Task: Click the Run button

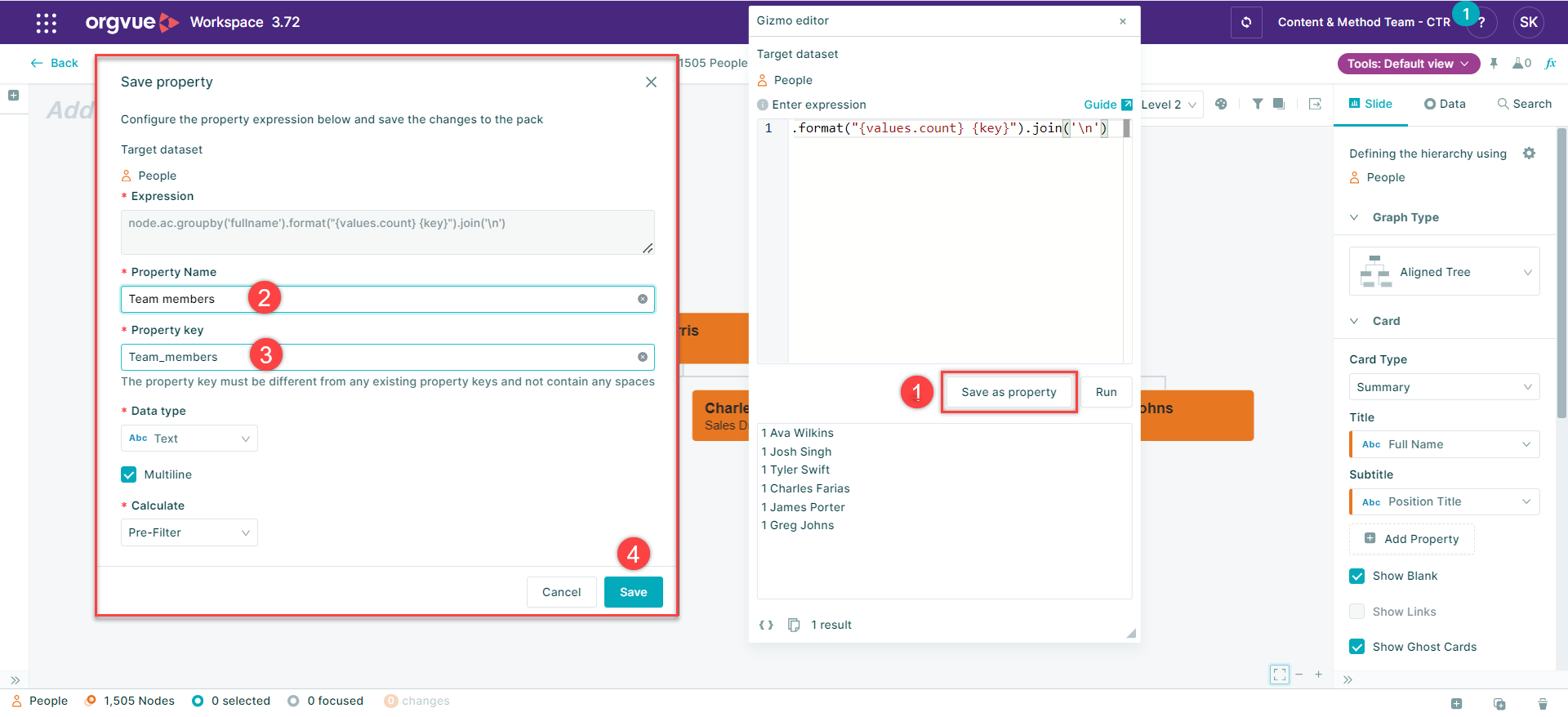Action: (1107, 392)
